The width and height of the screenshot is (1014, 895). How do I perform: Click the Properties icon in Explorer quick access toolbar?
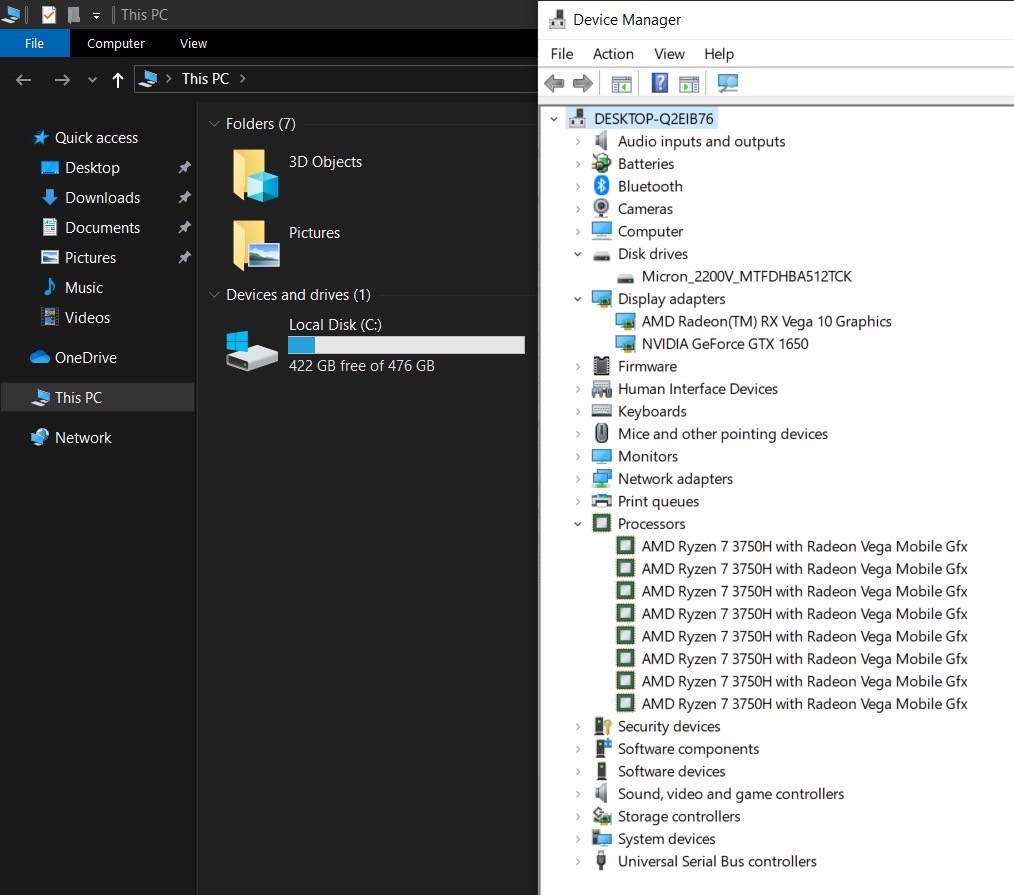tap(49, 15)
